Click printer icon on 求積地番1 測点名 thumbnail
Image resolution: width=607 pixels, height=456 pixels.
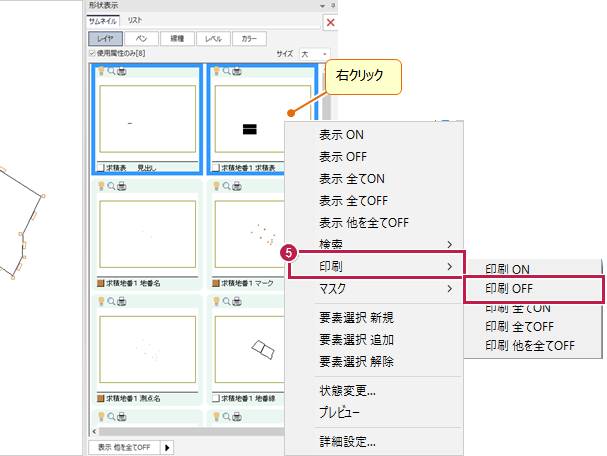120,299
